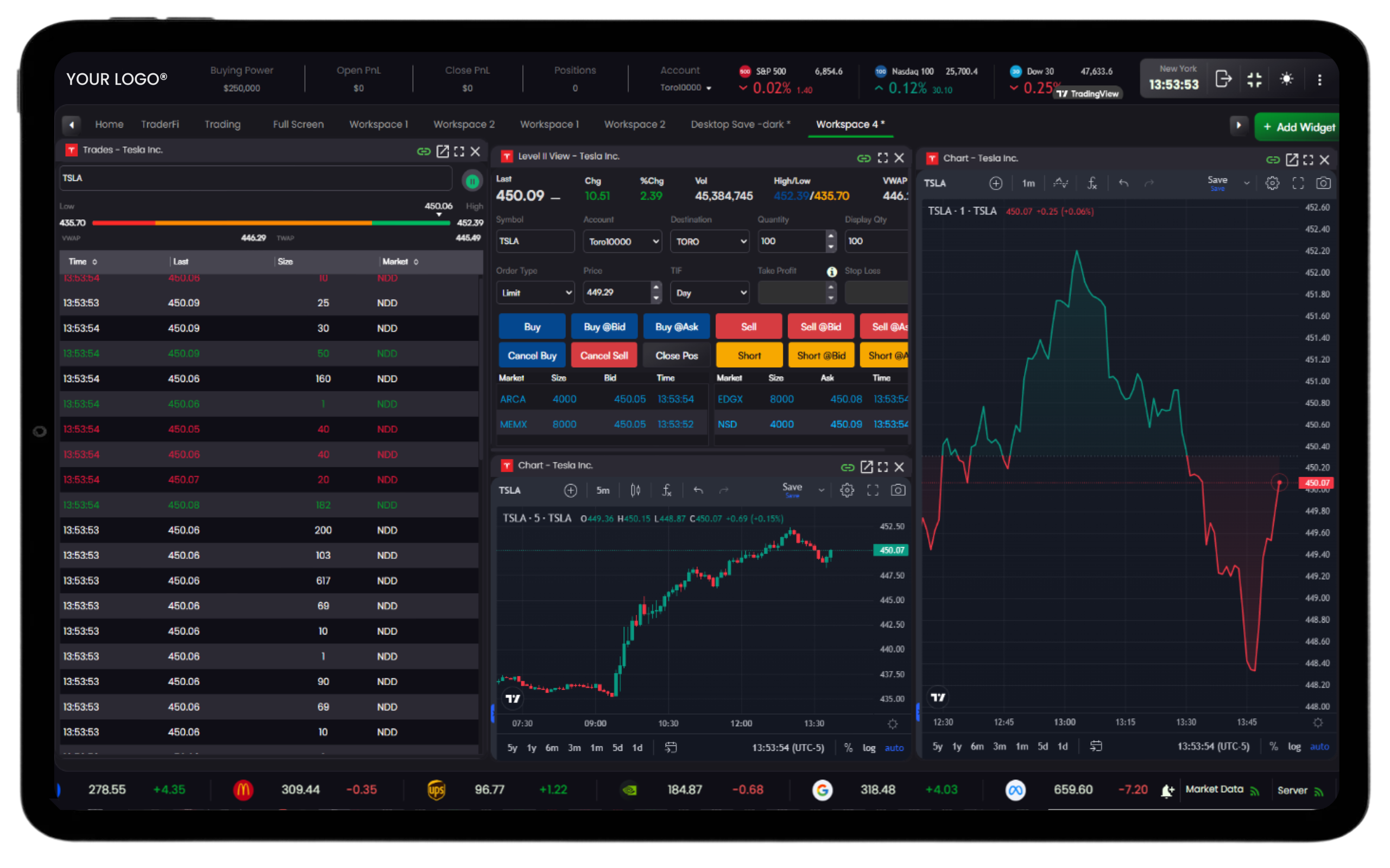
Task: Open the TIF Day dropdown
Action: (x=710, y=293)
